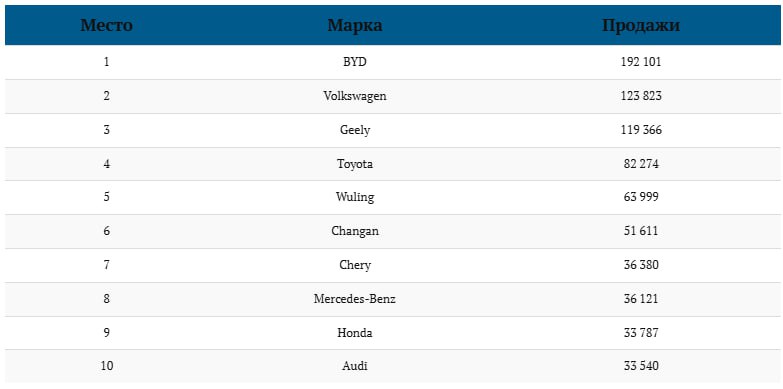Select the sales value 36 121
The width and height of the screenshot is (783, 389).
[641, 299]
